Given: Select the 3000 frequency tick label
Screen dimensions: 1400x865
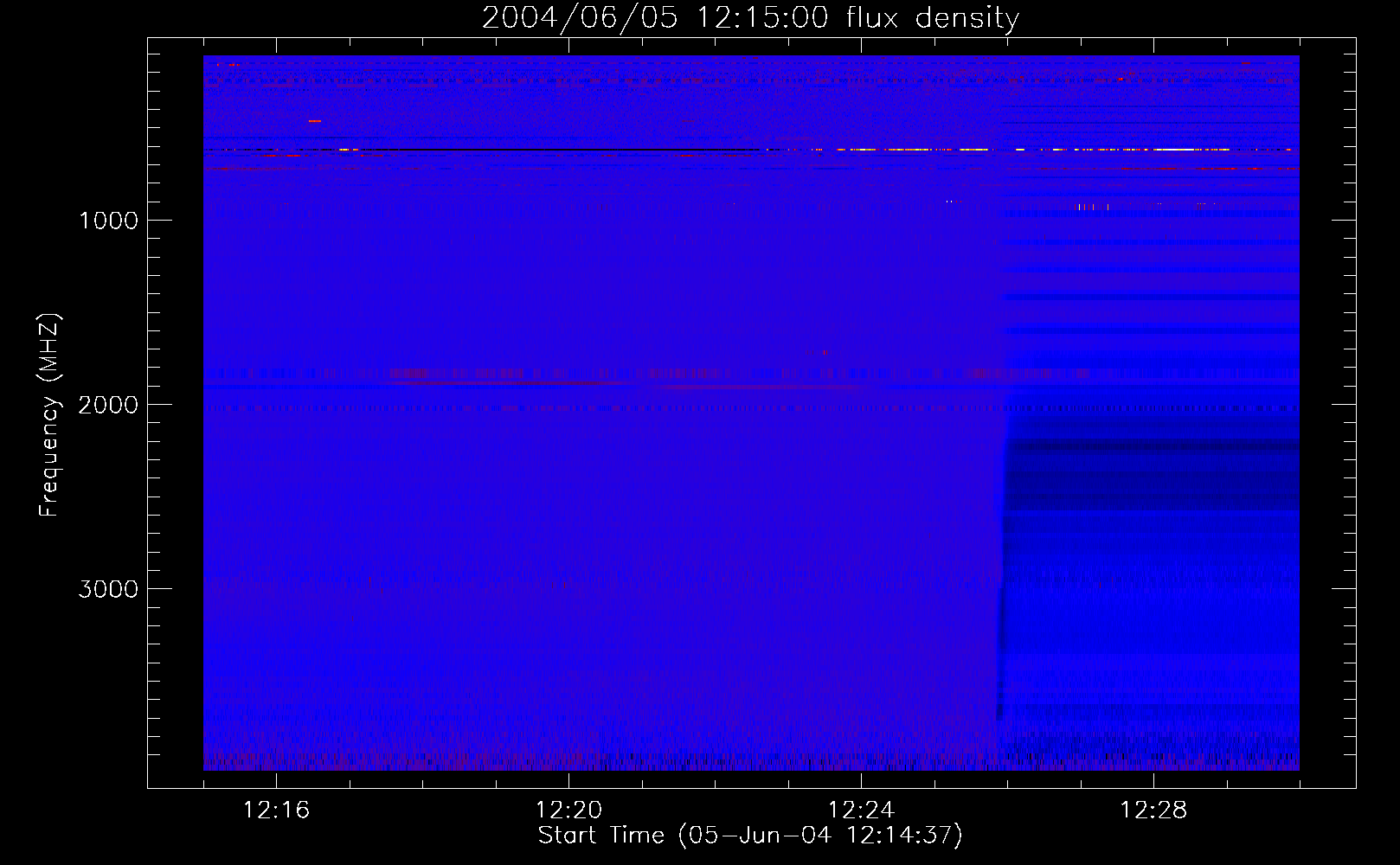Looking at the screenshot, I should click(x=108, y=589).
